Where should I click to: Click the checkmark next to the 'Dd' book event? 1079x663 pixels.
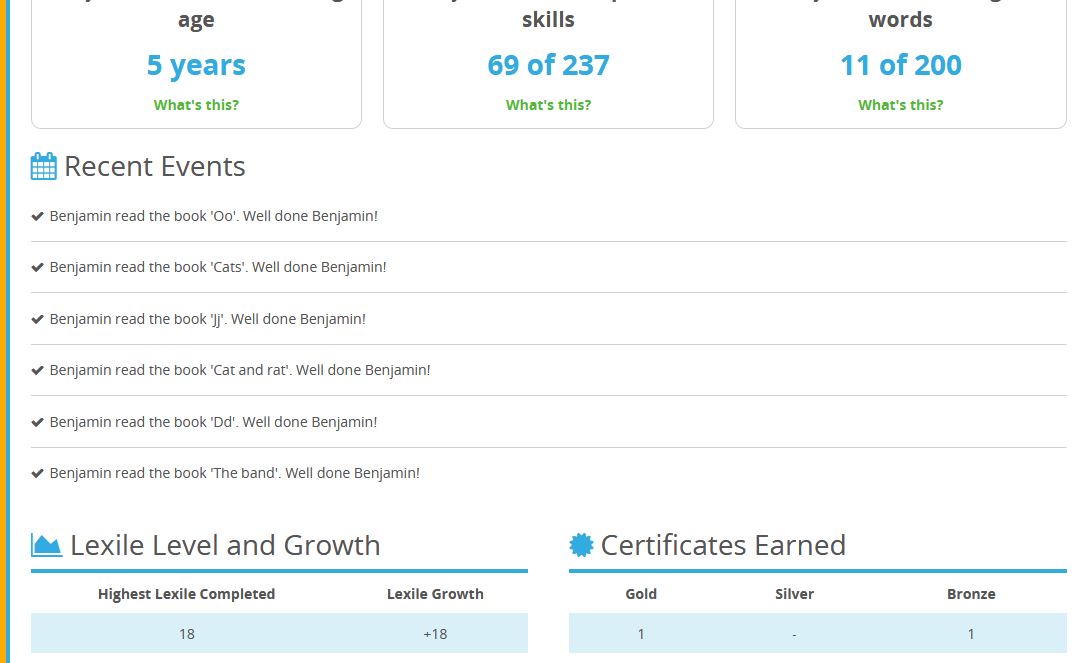pyautogui.click(x=38, y=422)
